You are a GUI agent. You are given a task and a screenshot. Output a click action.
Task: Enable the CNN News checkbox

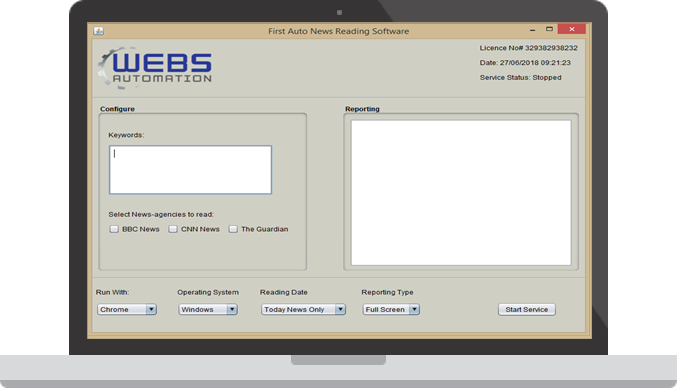173,229
